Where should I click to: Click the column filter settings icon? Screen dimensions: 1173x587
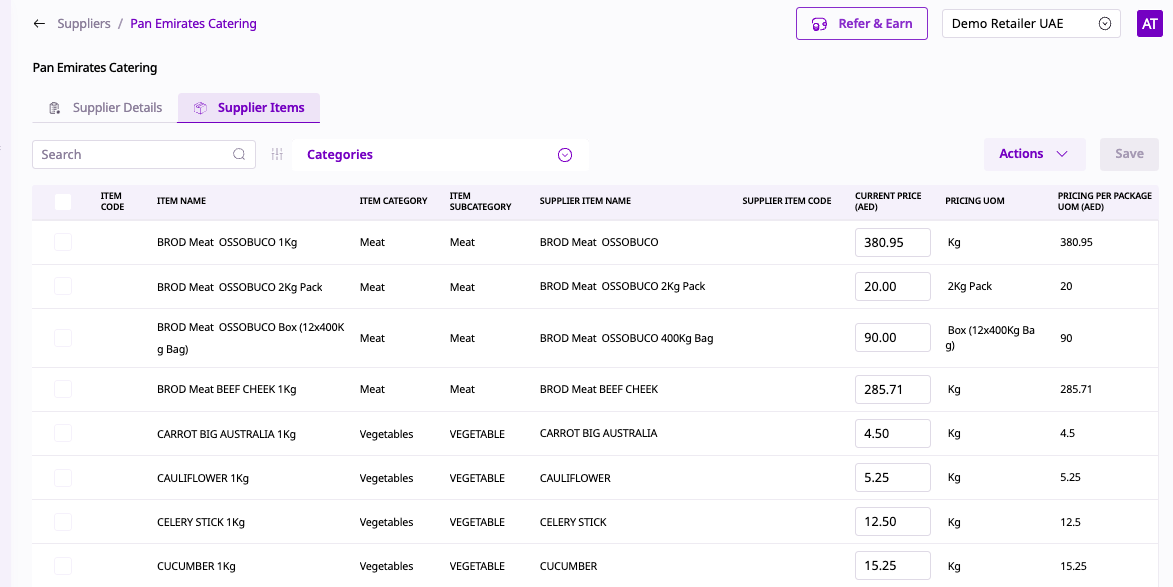tap(277, 155)
